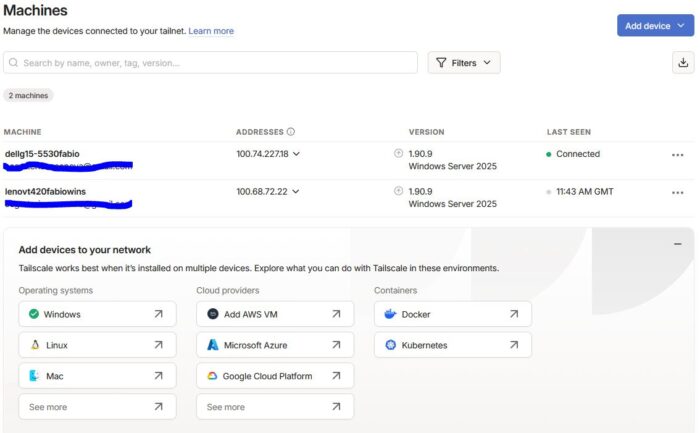Click the MACHINE column header
The height and width of the screenshot is (433, 700).
(x=22, y=132)
